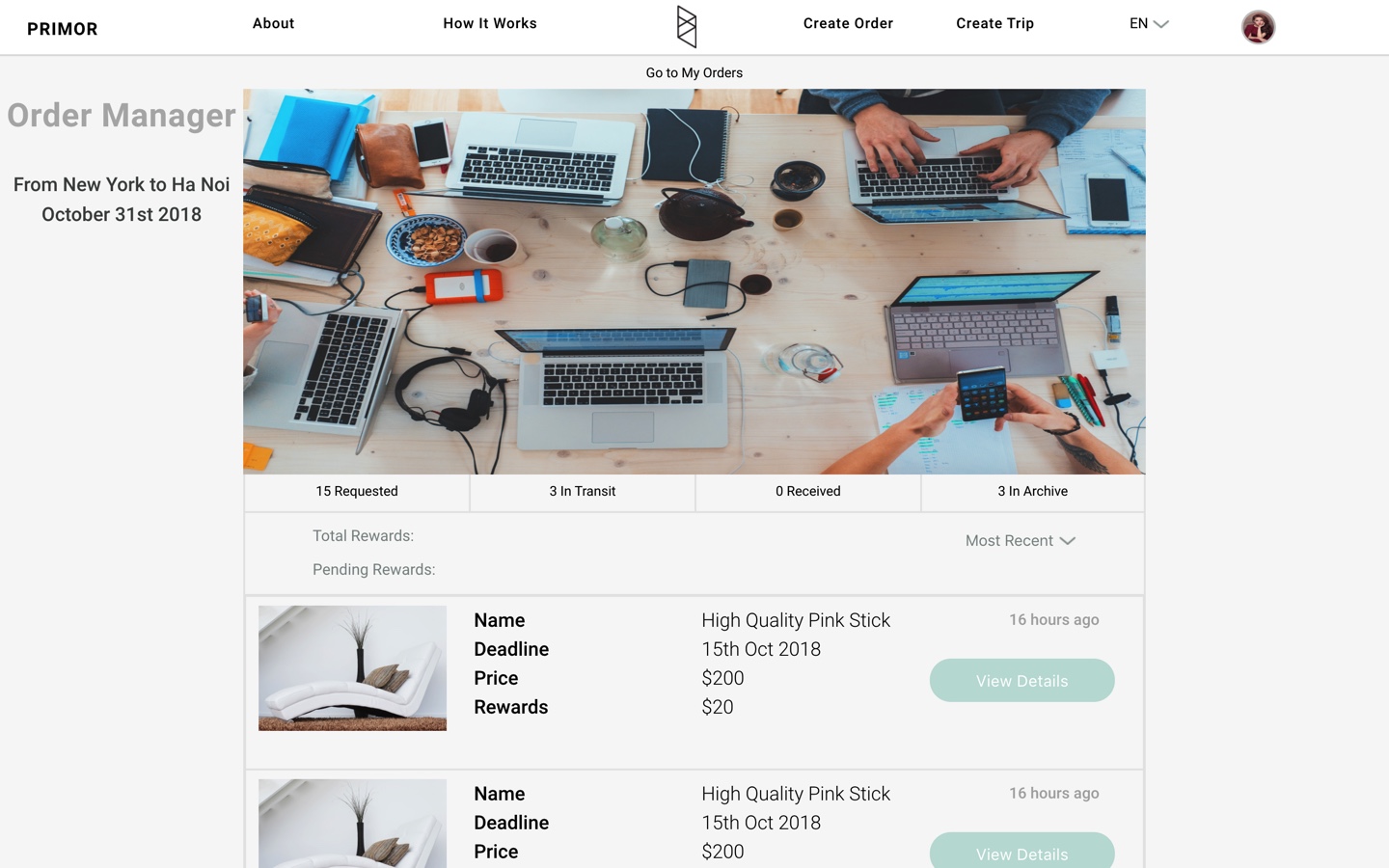Switch to the 3 In Archive tab
Viewport: 1389px width, 868px height.
point(1033,492)
